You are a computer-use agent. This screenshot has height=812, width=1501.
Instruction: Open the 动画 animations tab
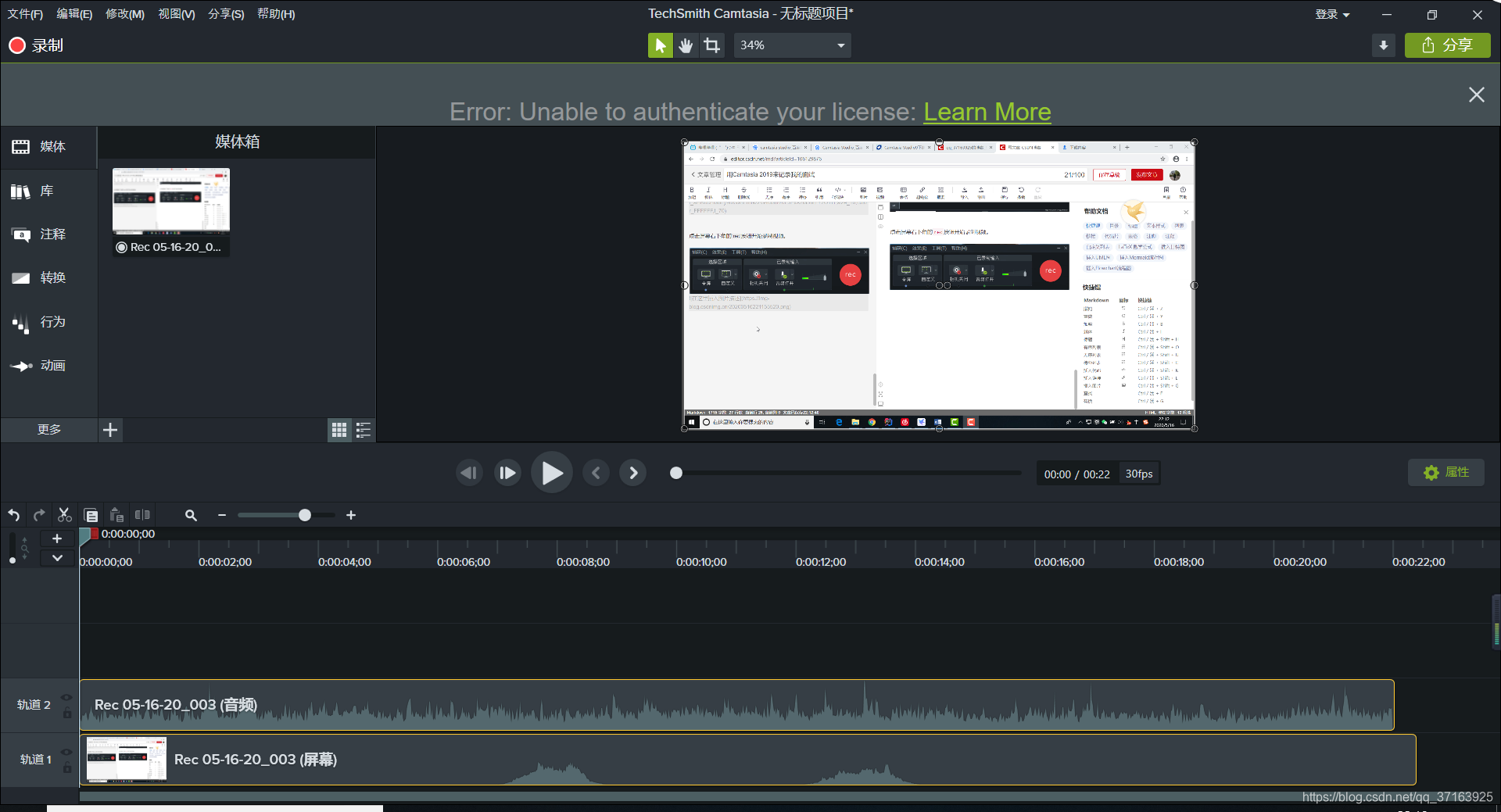[48, 366]
